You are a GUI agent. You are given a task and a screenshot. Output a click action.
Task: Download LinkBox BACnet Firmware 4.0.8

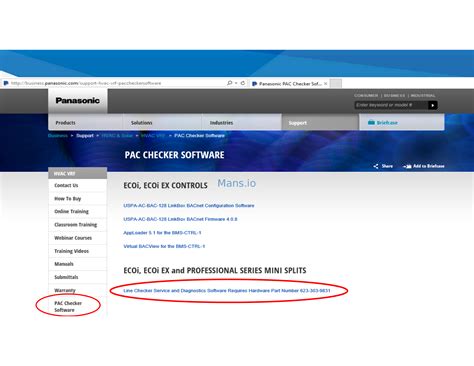pos(180,219)
